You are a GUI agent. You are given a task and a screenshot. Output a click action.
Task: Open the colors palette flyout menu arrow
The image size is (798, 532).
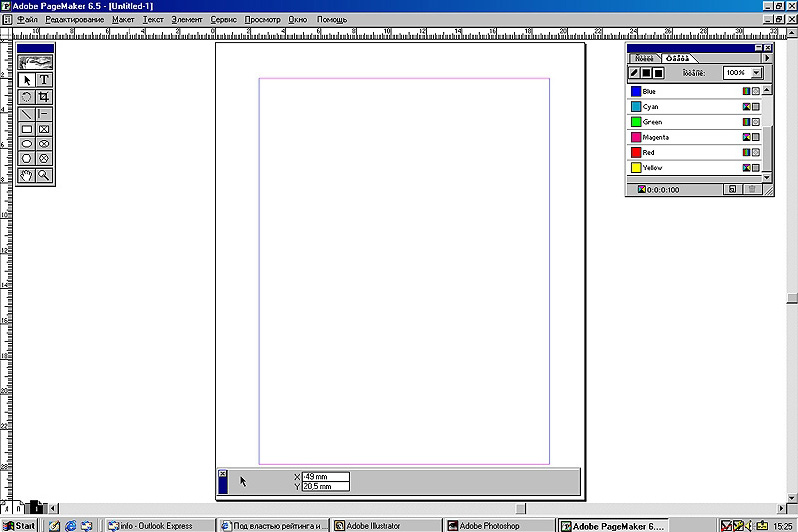tap(767, 59)
